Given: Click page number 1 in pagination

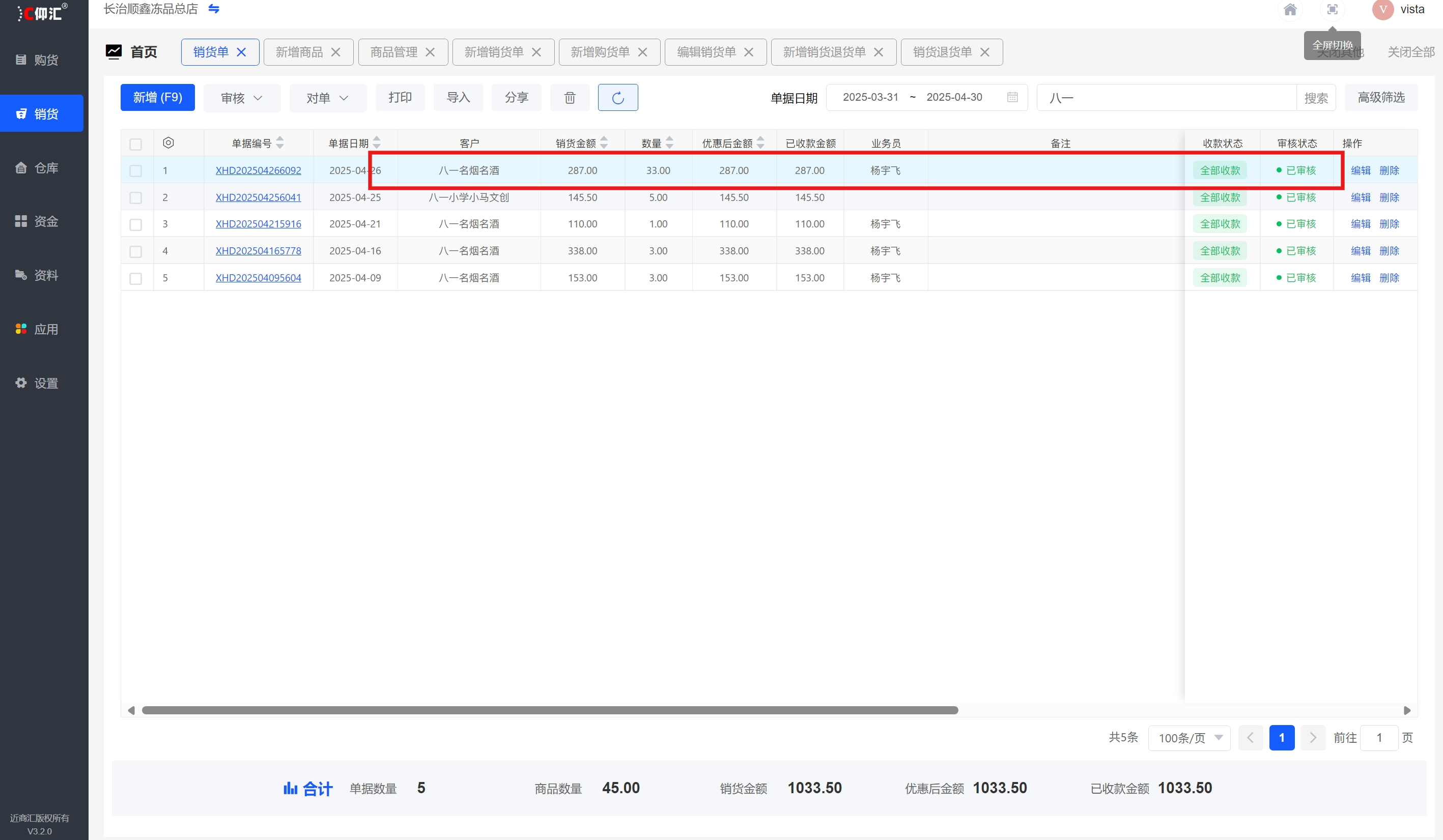Looking at the screenshot, I should (1282, 738).
